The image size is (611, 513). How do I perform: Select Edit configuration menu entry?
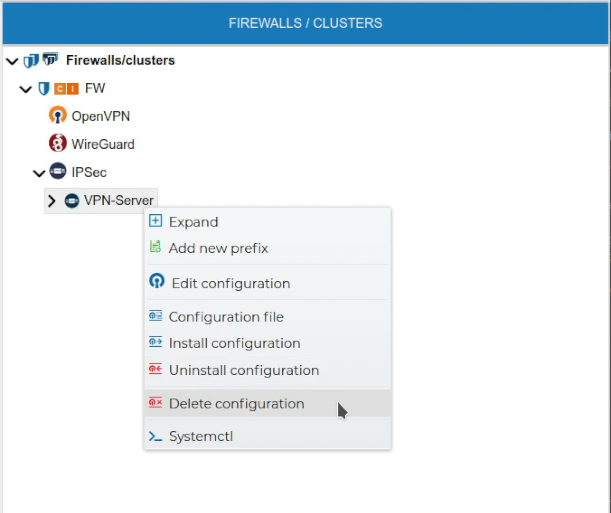pyautogui.click(x=230, y=283)
